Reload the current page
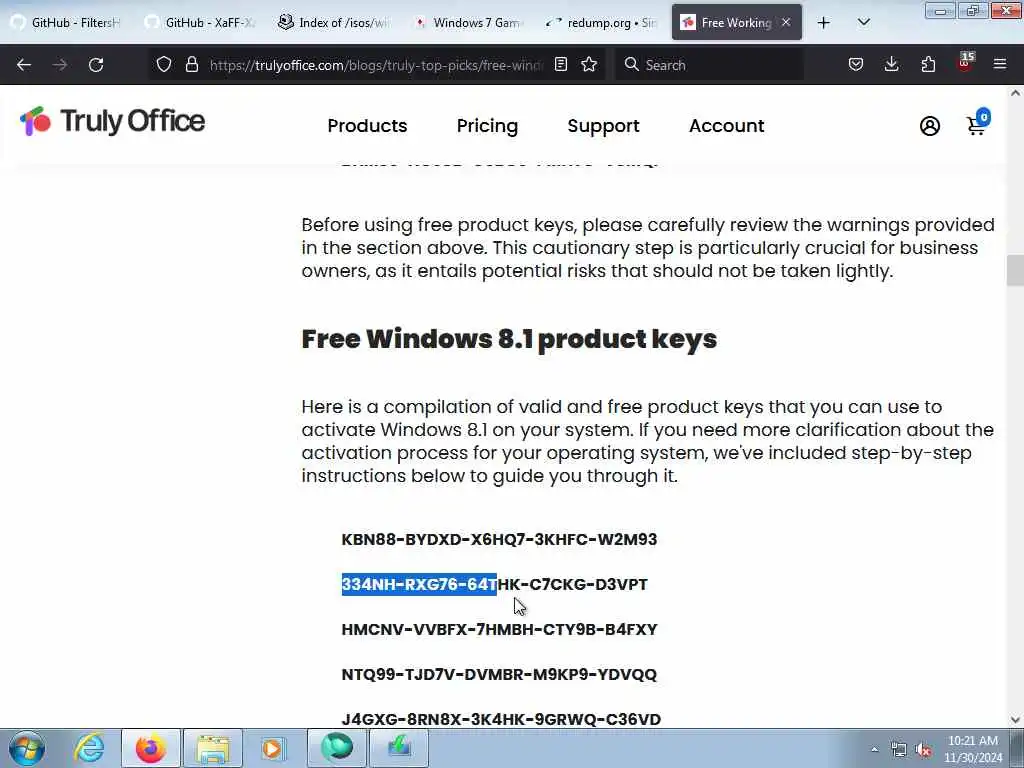1024x768 pixels. pos(96,65)
